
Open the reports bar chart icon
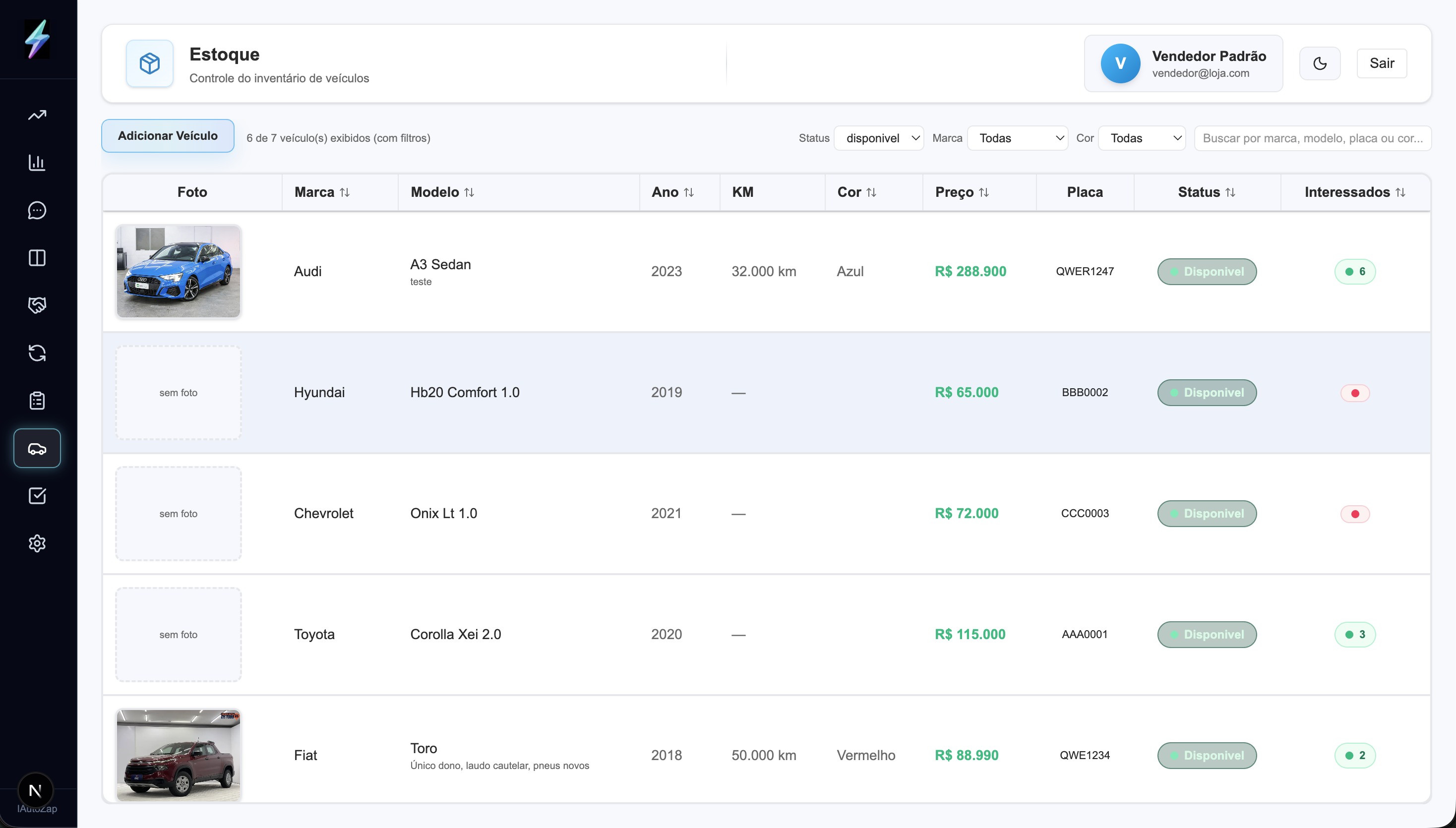click(x=37, y=163)
